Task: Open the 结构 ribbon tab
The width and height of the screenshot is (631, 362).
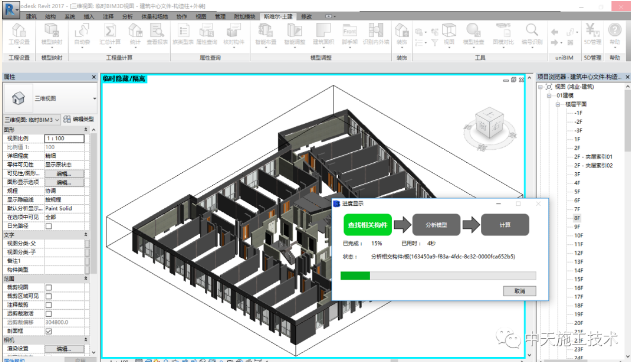Action: click(51, 16)
